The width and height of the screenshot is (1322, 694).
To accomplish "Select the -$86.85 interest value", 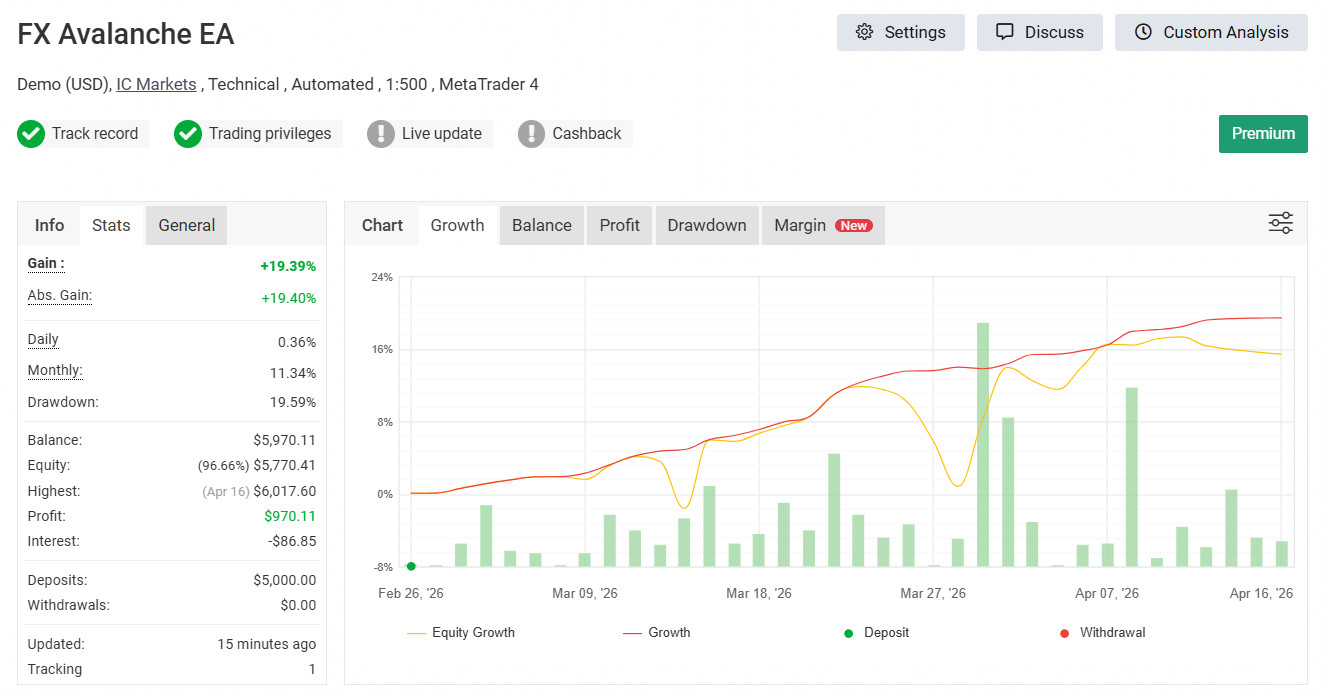I will click(292, 541).
